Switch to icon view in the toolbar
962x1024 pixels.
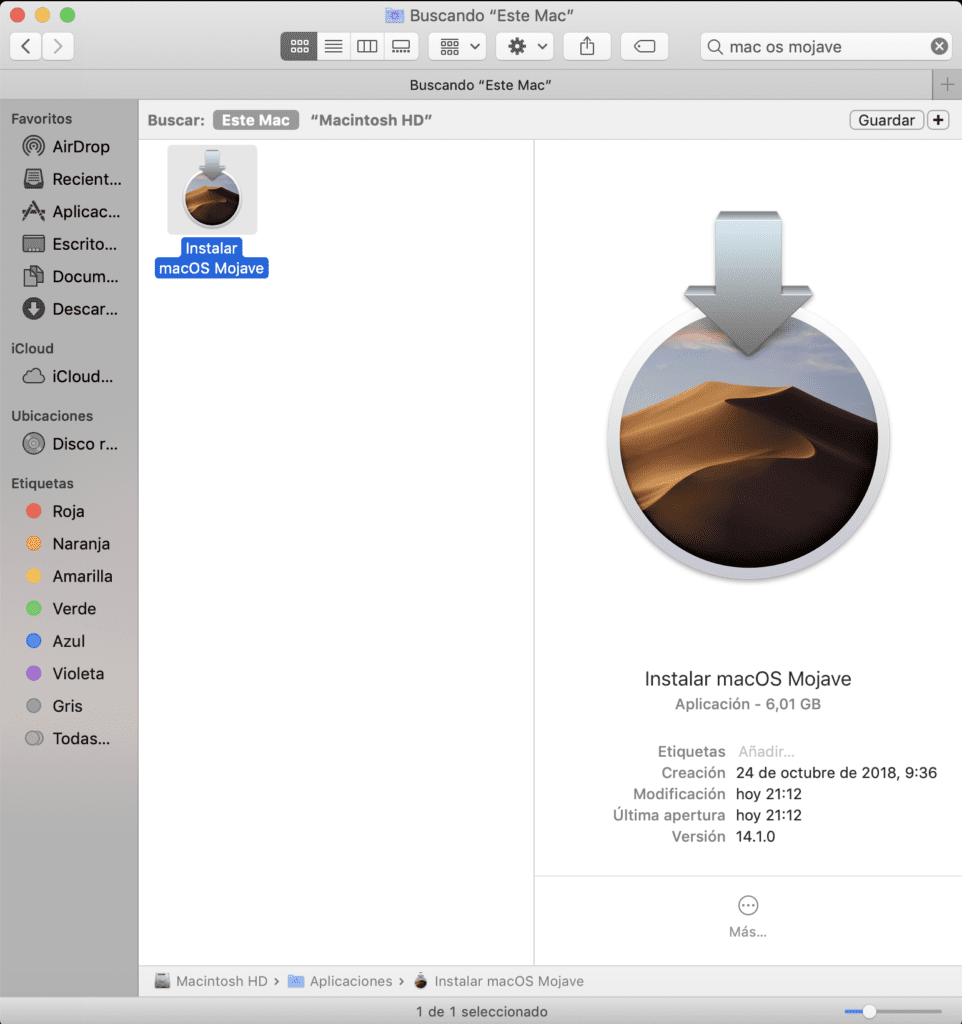tap(298, 46)
